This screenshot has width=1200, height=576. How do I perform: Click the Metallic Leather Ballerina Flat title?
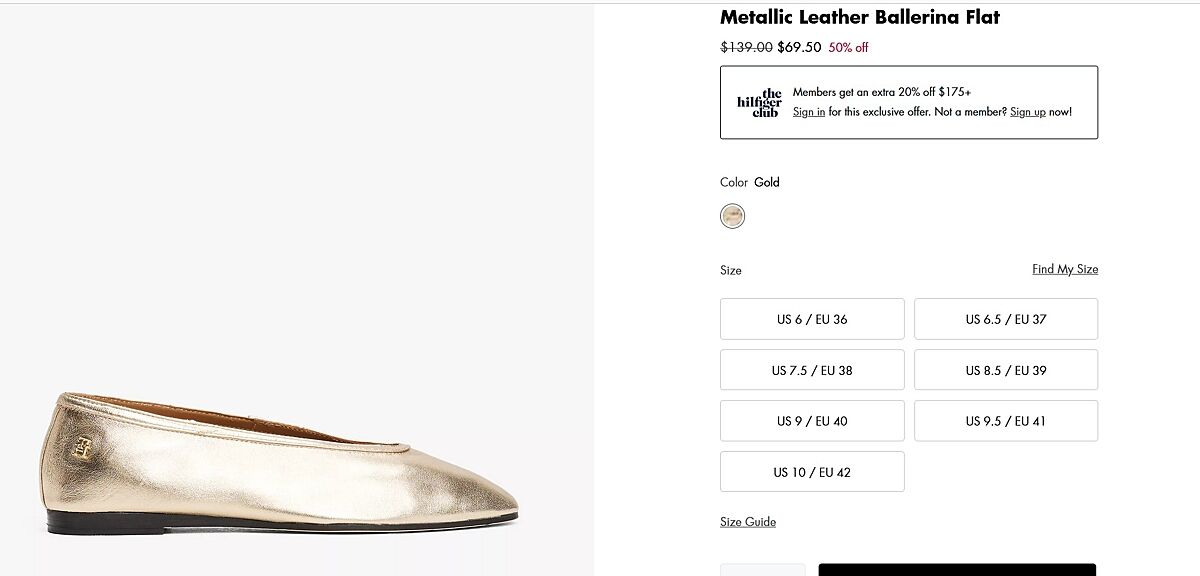pos(860,17)
